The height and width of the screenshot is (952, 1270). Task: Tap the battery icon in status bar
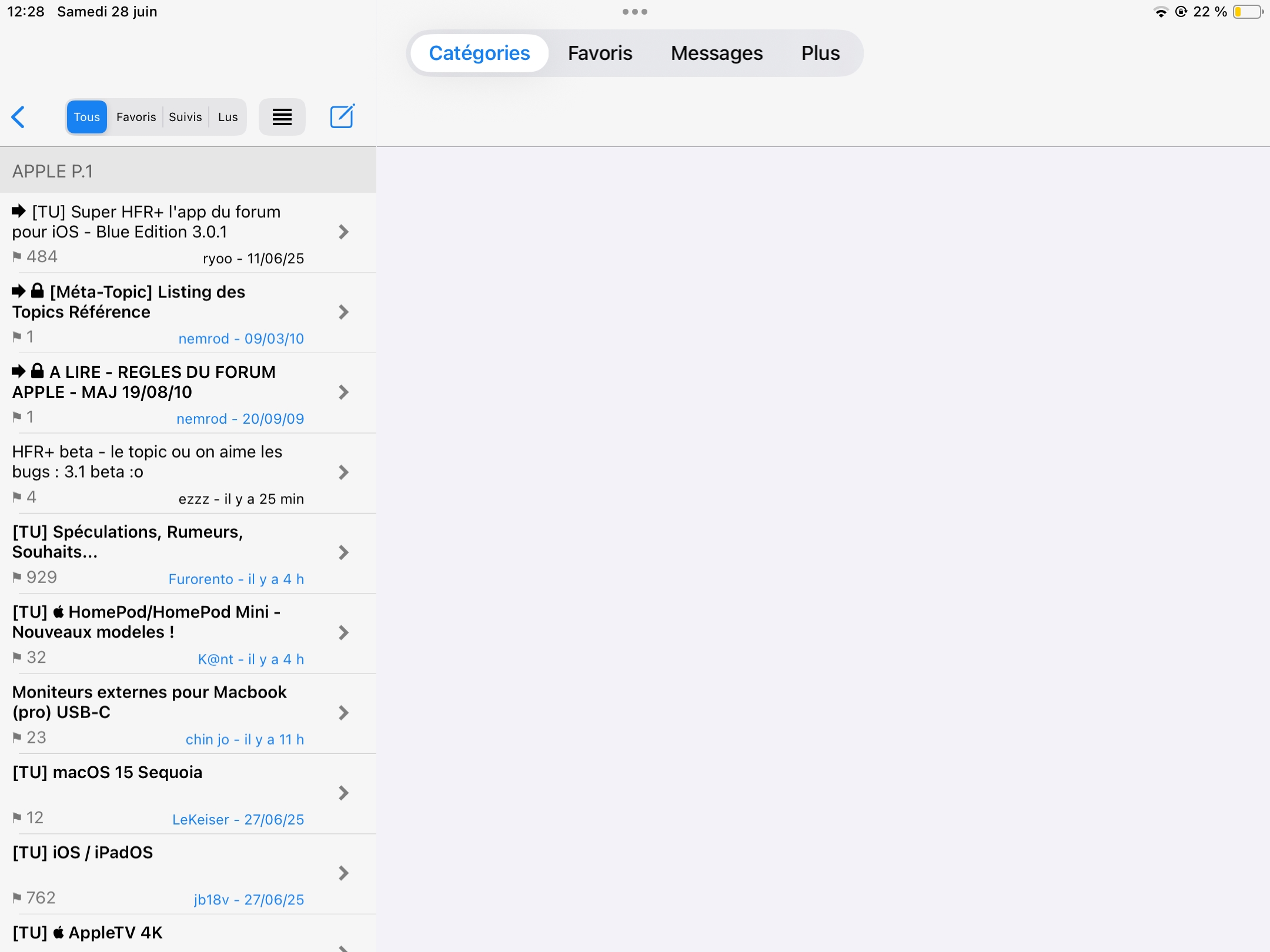click(1247, 12)
